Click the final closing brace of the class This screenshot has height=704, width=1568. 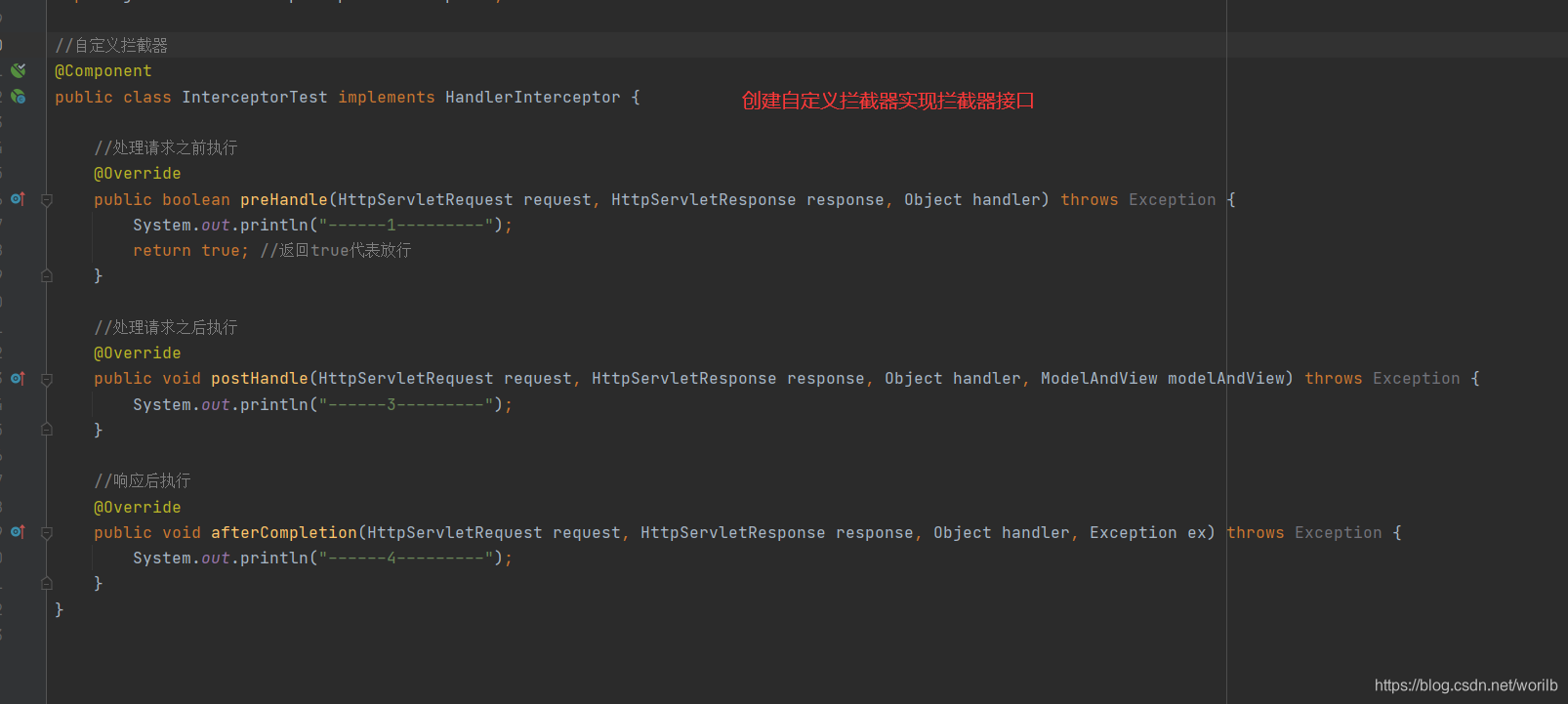point(60,610)
